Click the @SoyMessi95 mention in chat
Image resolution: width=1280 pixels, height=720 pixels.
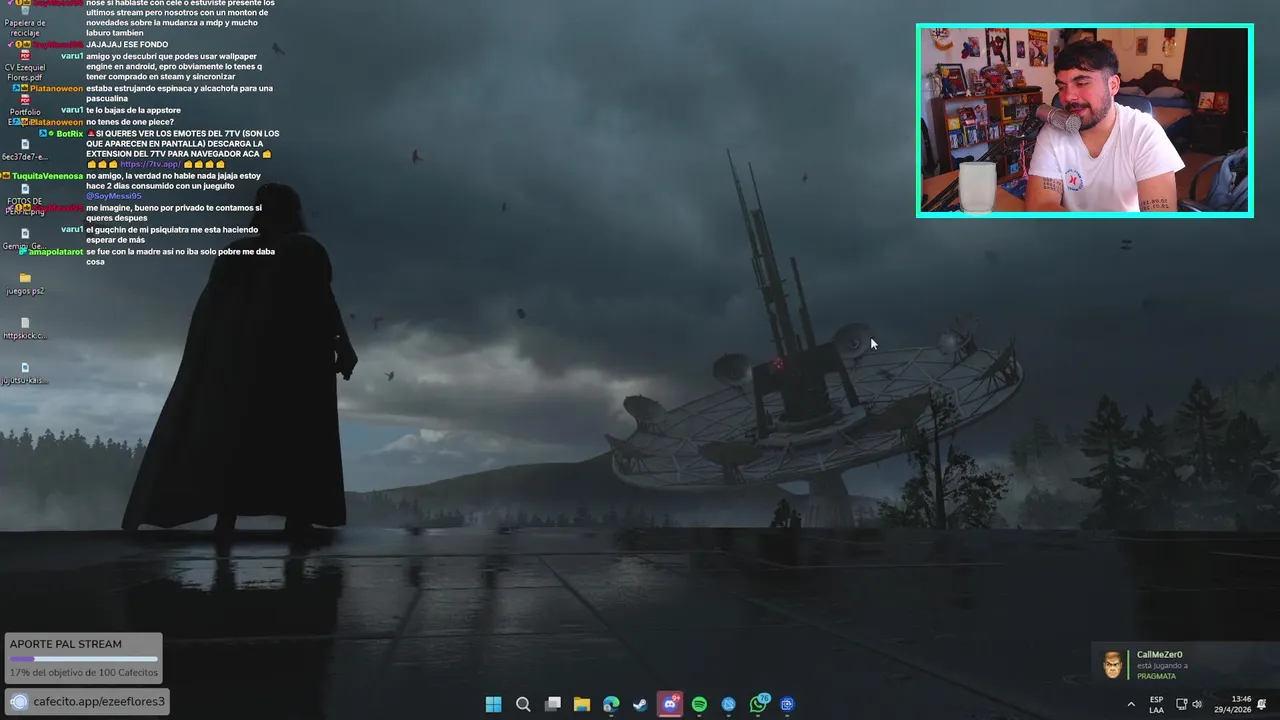tap(114, 196)
